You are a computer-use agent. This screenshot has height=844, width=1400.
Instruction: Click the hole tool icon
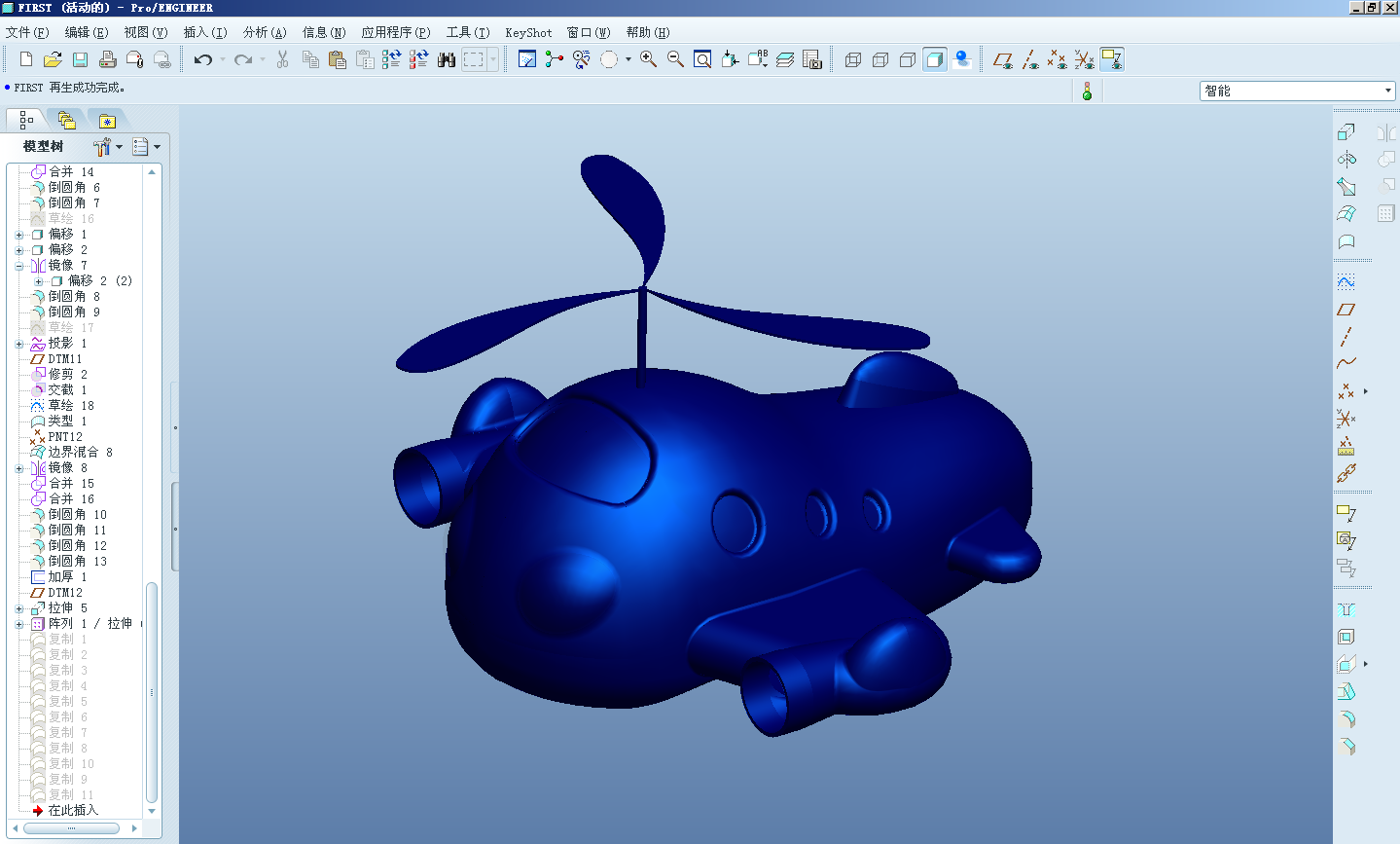(x=1346, y=609)
